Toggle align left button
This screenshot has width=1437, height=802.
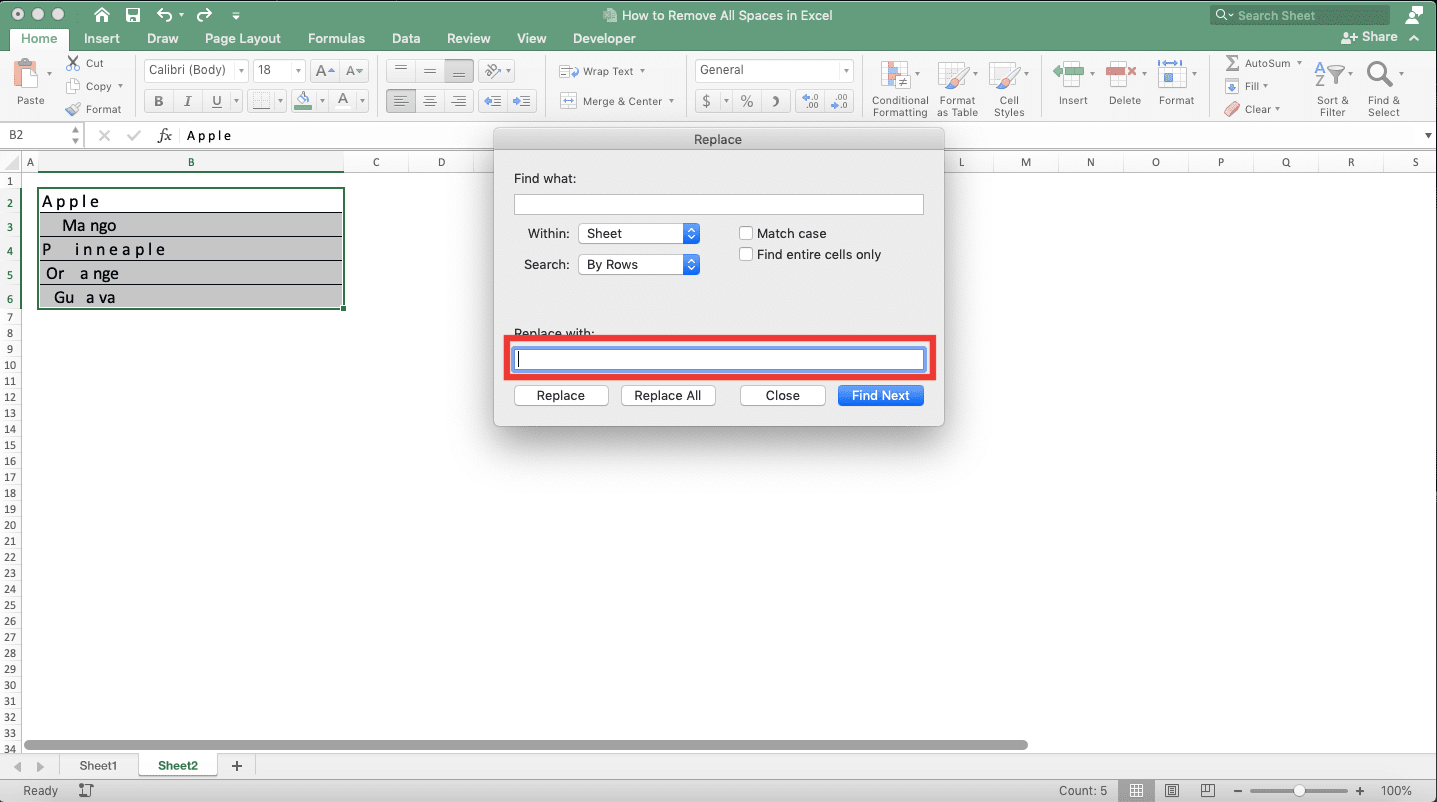[400, 101]
